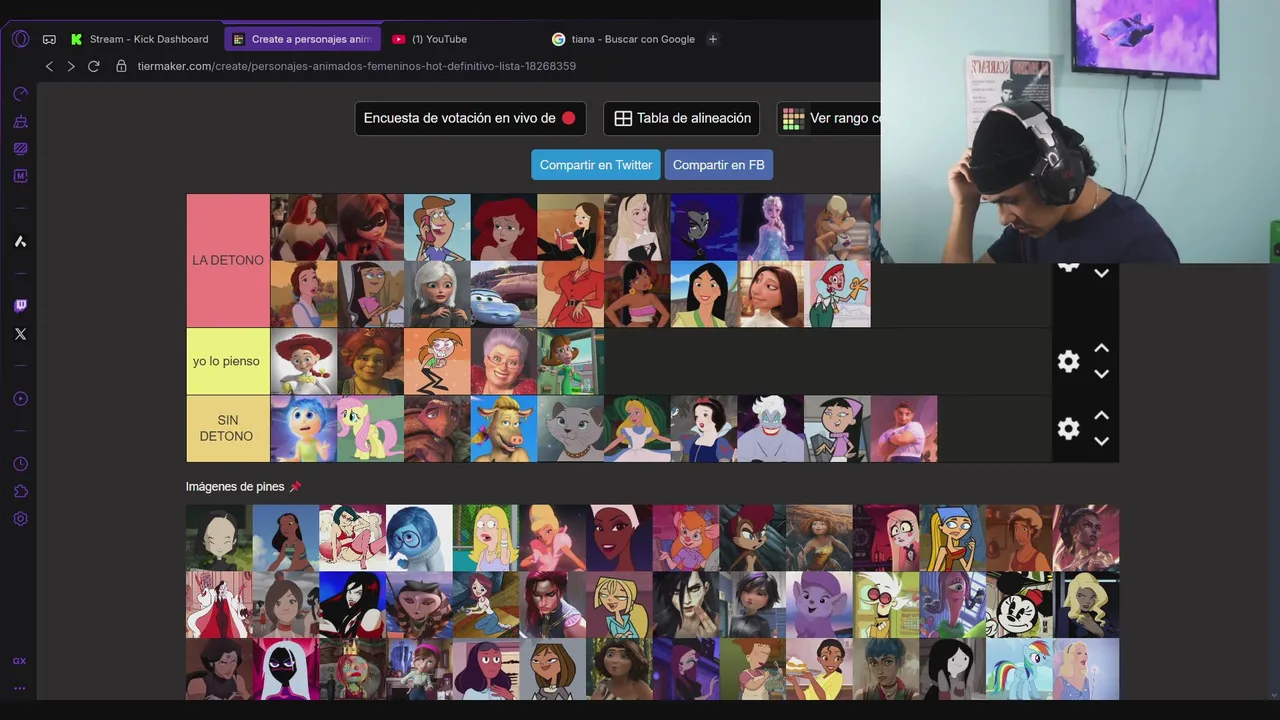This screenshot has width=1280, height=720.
Task: Open the GX Corner gamepad icon
Action: [49, 40]
